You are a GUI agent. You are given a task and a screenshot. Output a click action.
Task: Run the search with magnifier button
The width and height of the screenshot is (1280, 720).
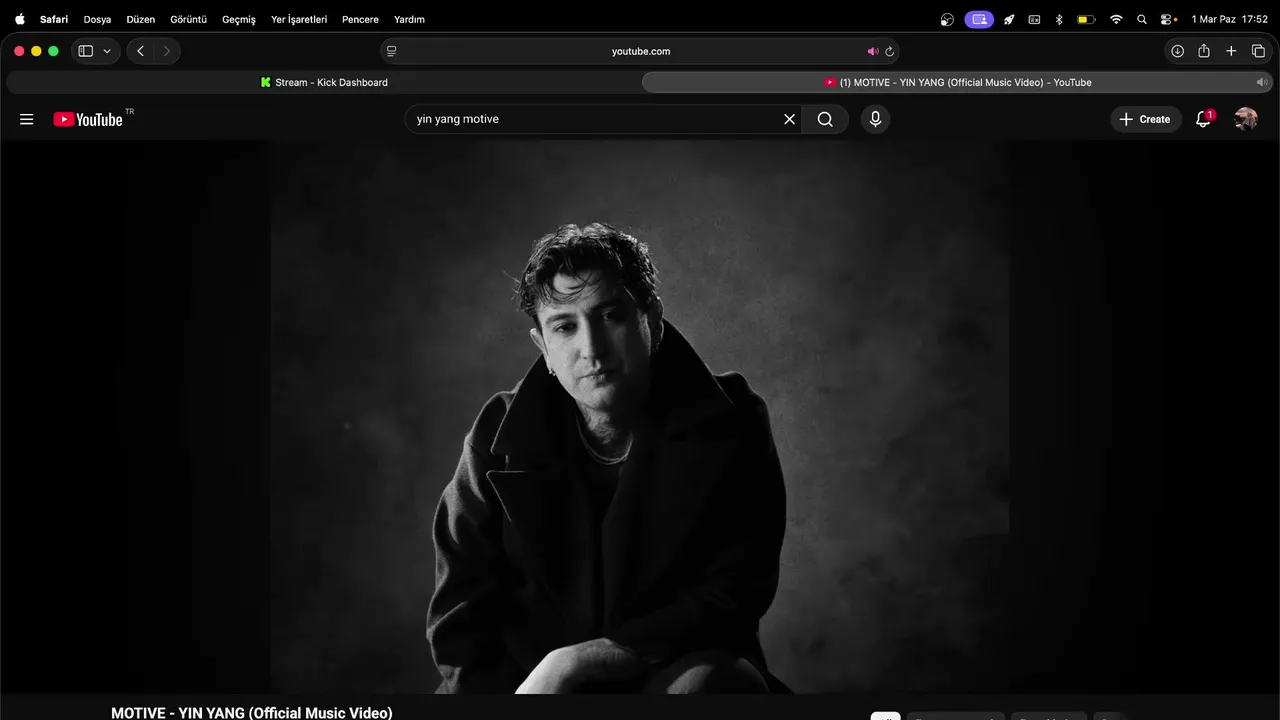pos(825,119)
